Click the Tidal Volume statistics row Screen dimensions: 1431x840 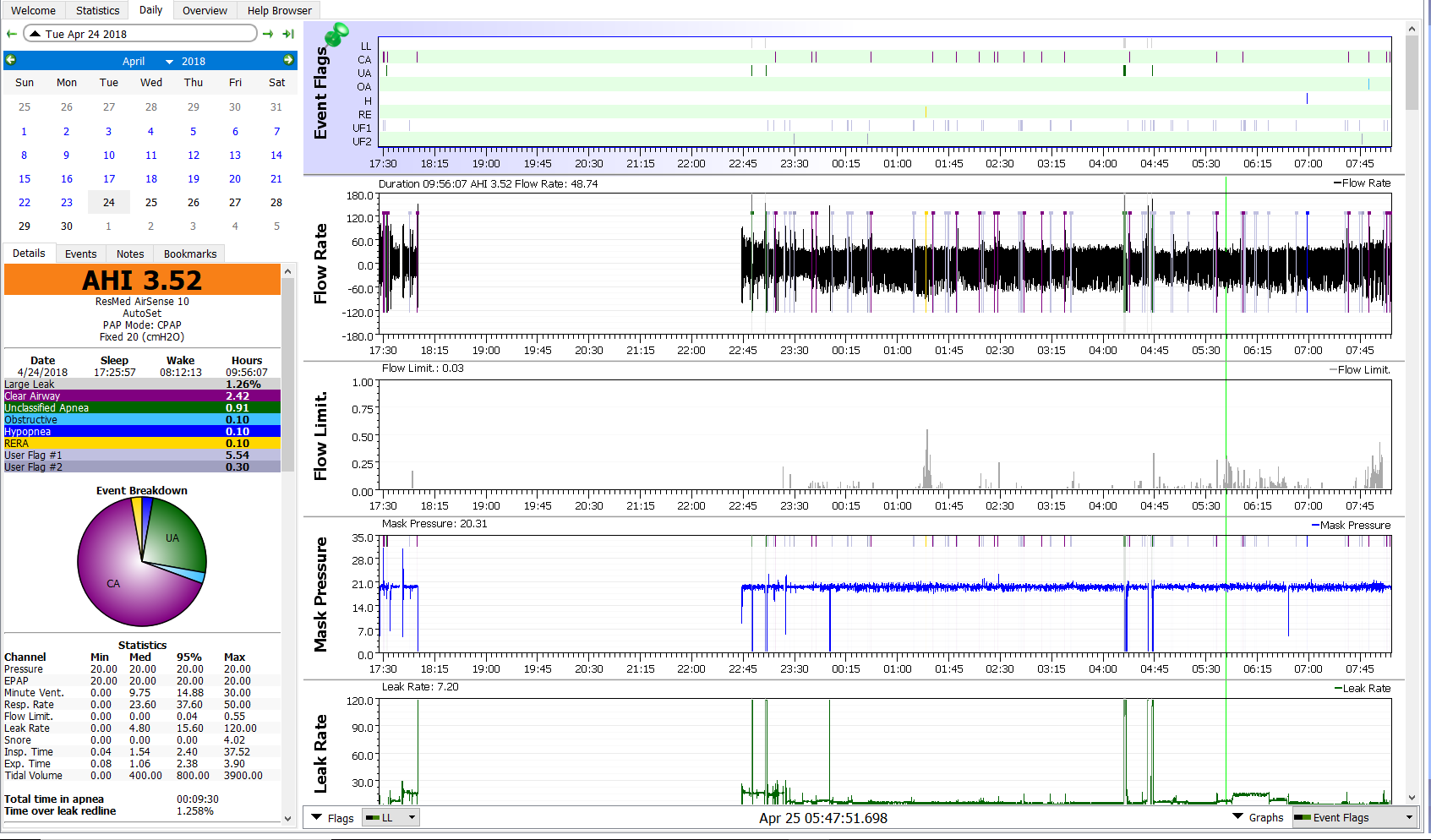(x=142, y=775)
